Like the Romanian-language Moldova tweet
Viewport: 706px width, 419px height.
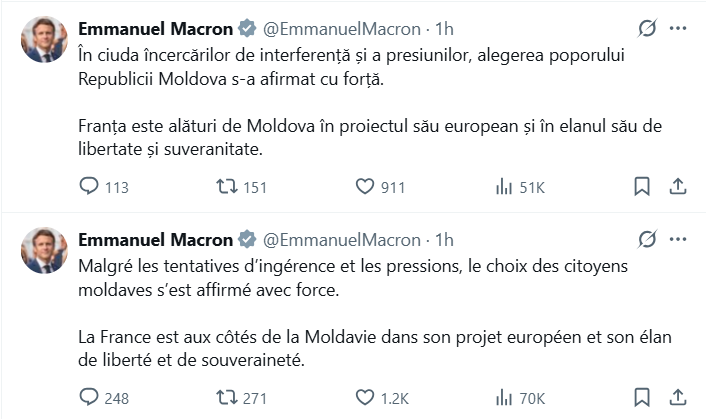coord(365,186)
